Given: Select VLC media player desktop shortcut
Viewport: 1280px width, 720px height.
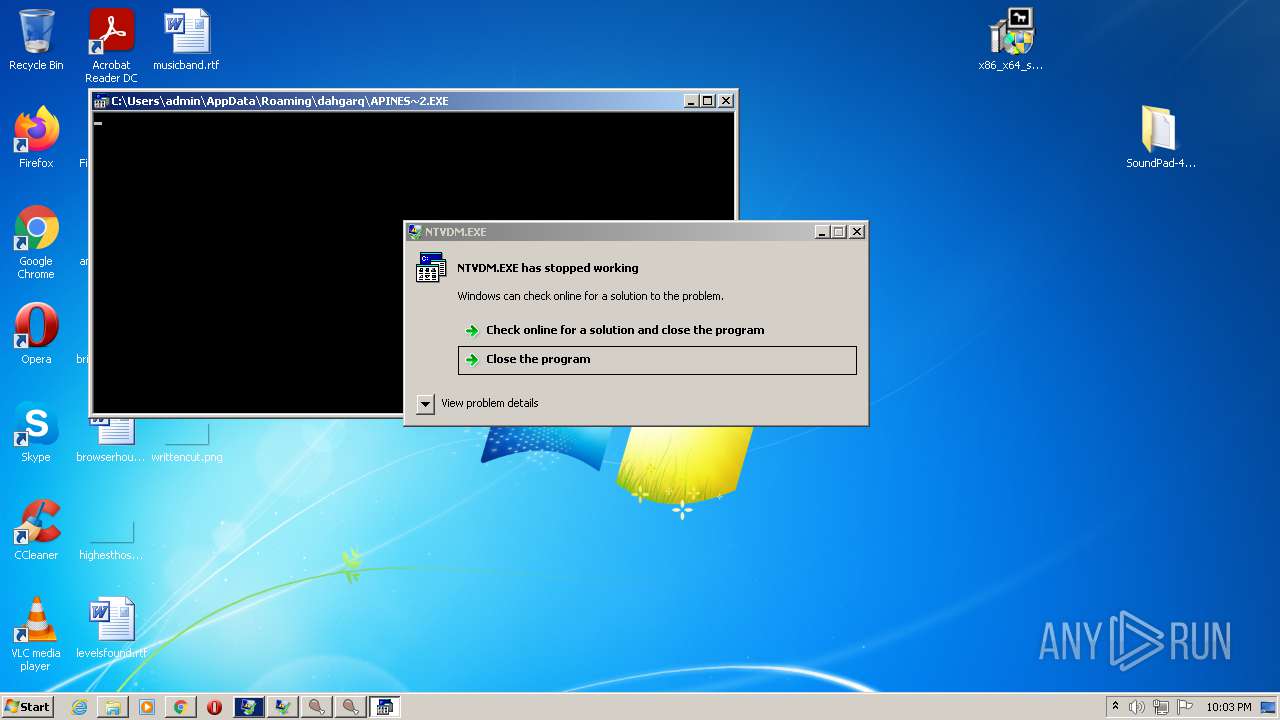Looking at the screenshot, I should [x=36, y=634].
